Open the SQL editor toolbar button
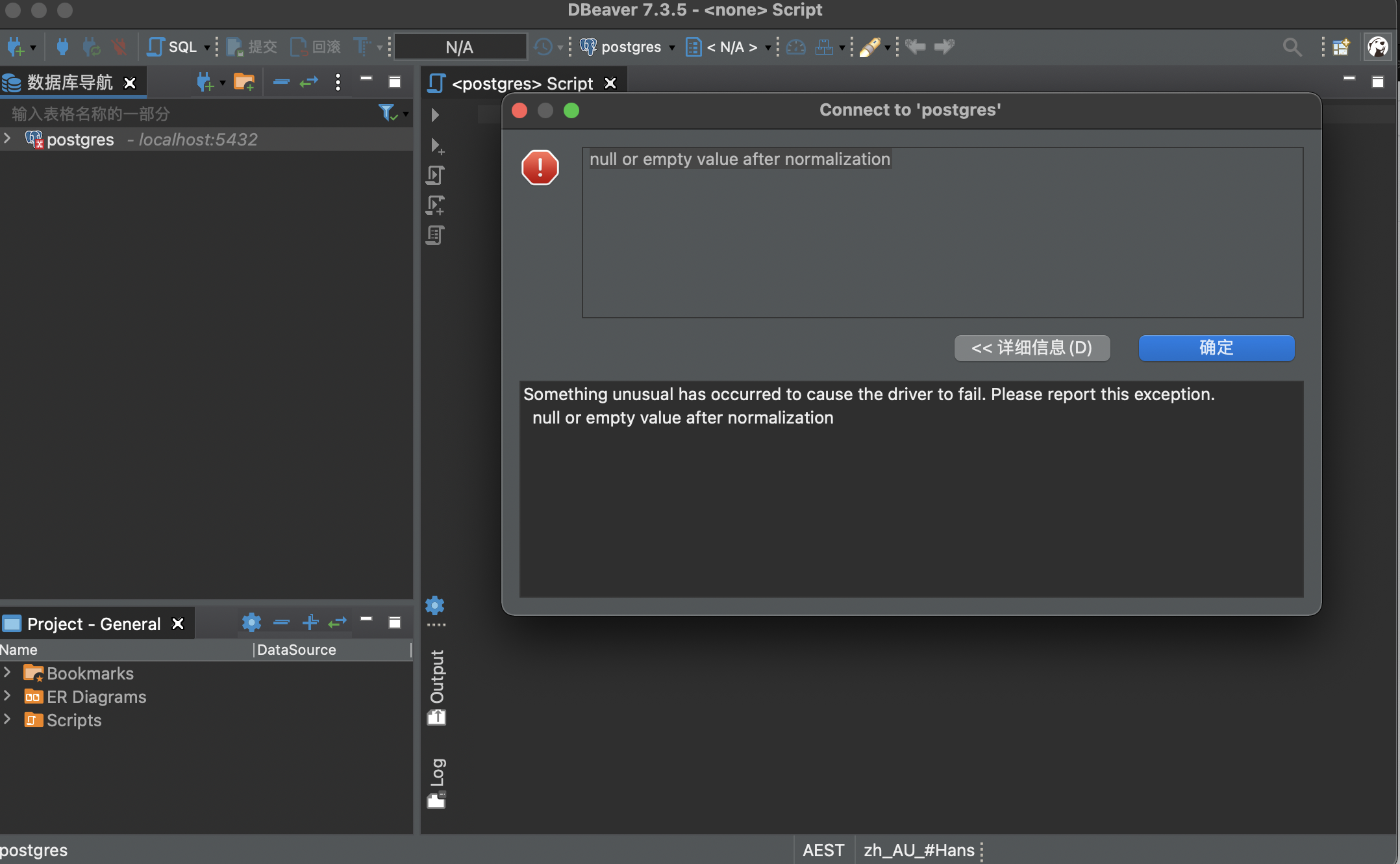The image size is (1400, 864). point(173,47)
